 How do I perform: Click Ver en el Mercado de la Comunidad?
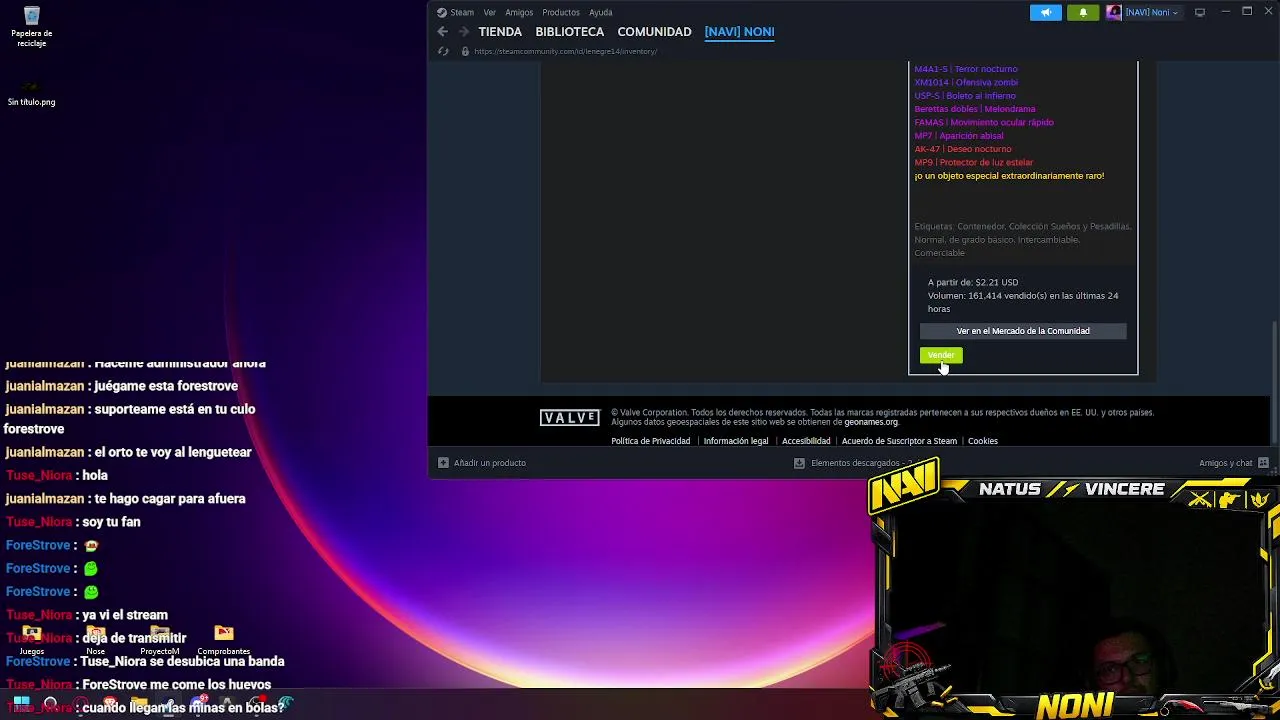1023,331
